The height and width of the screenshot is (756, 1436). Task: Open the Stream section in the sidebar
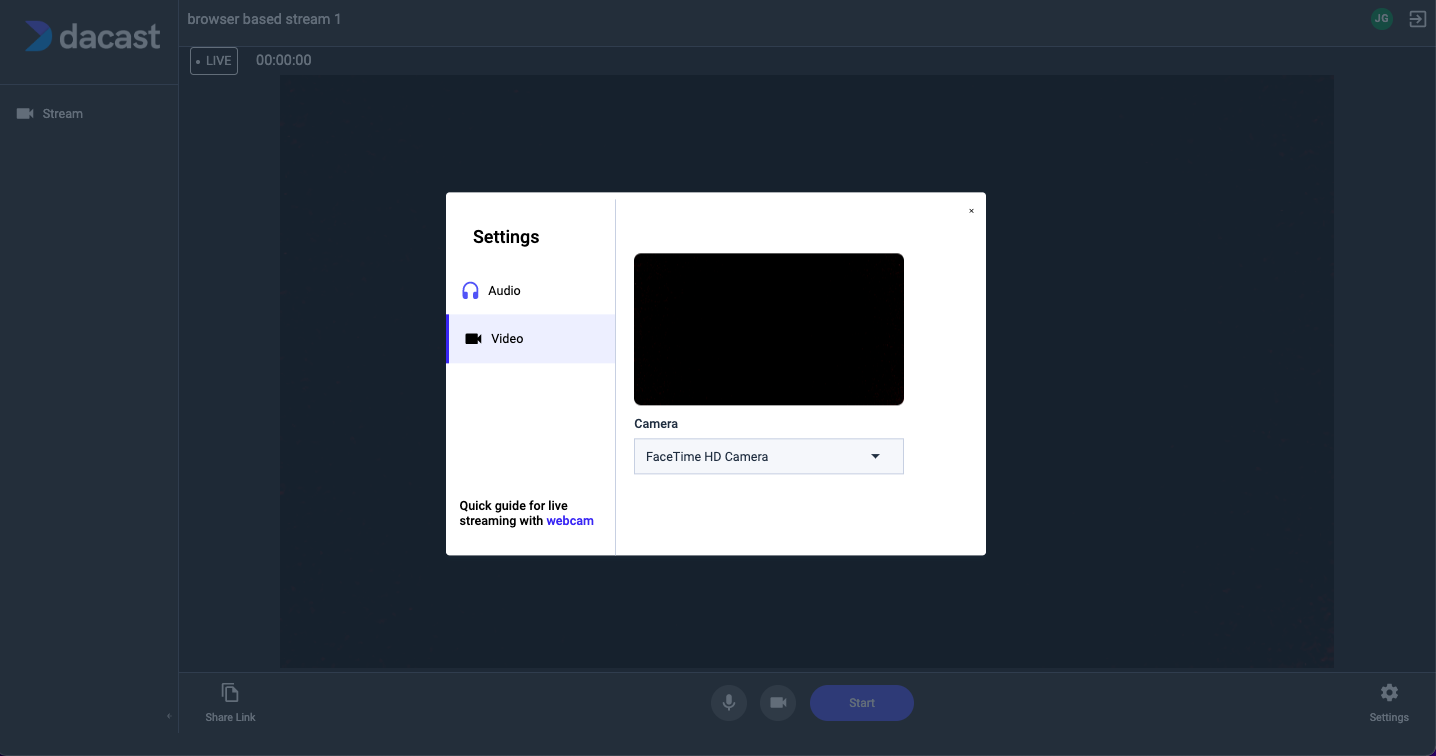(50, 113)
